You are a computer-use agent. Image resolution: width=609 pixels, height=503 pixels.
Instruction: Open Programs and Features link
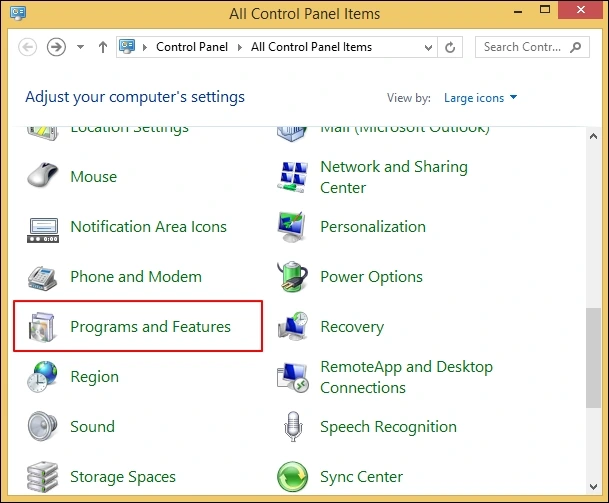pyautogui.click(x=150, y=327)
